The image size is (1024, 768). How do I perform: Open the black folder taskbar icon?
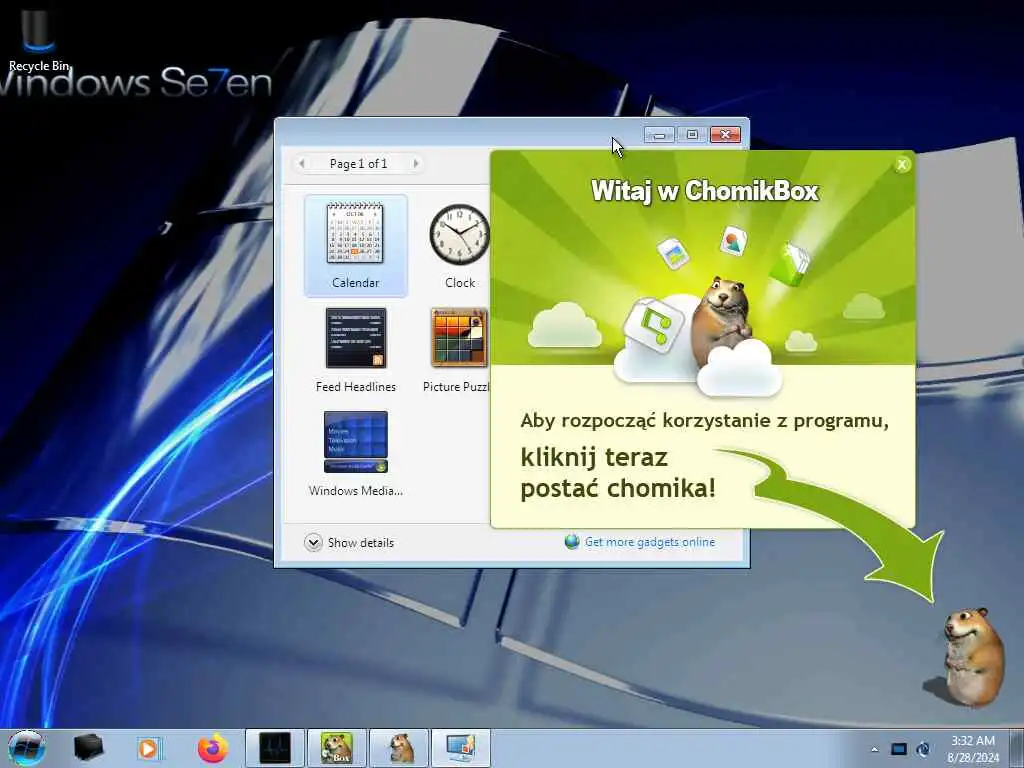[x=88, y=748]
